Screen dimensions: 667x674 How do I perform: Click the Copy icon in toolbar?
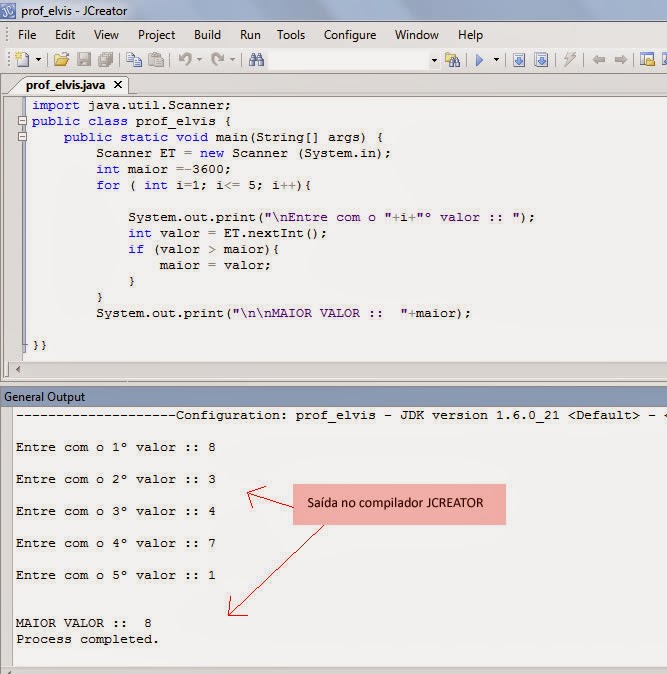134,59
